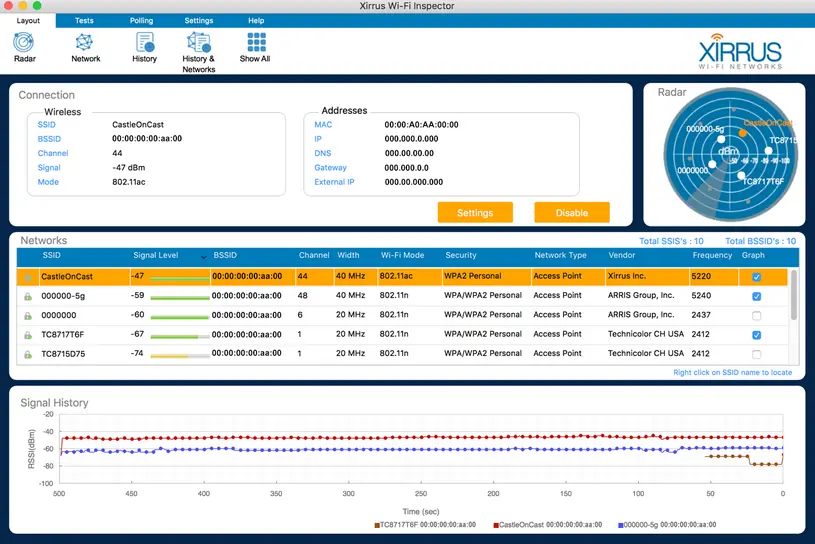The image size is (815, 544).
Task: Sort networks by SSID column header
Action: (51, 255)
